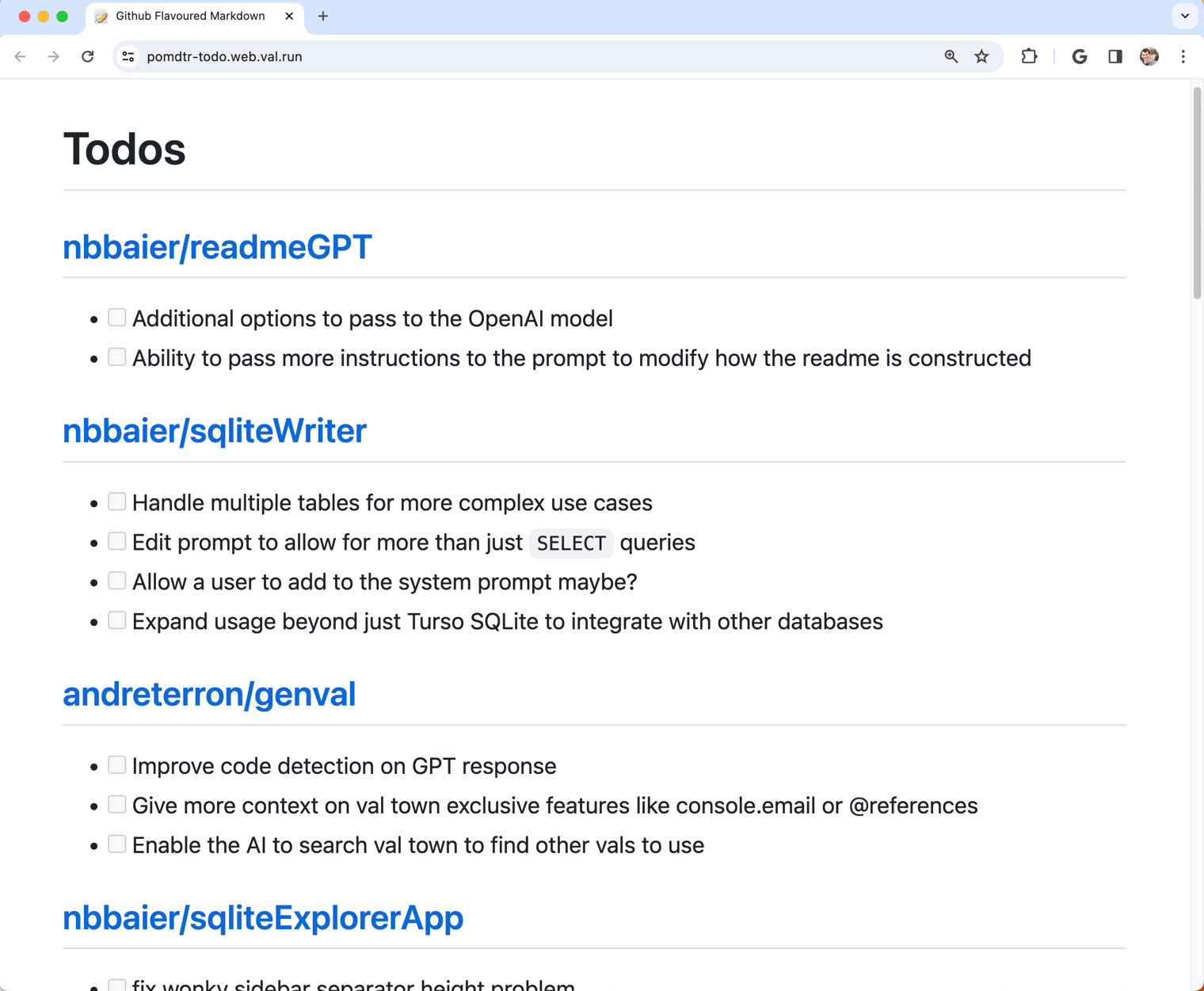Expand the tab search dropdown
This screenshot has height=991, width=1204.
[1185, 16]
